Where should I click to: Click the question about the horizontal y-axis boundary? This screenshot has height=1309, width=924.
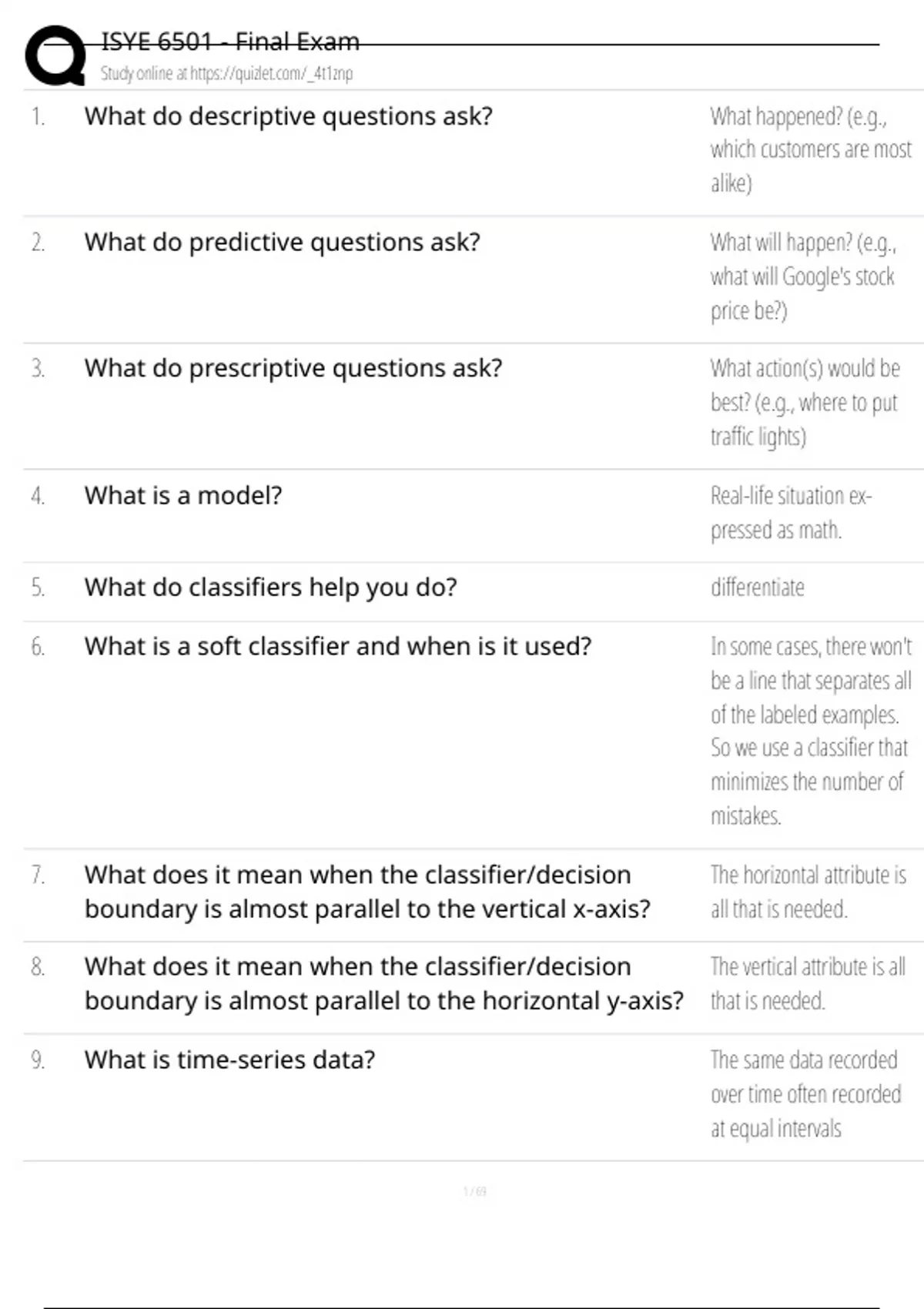pos(383,983)
